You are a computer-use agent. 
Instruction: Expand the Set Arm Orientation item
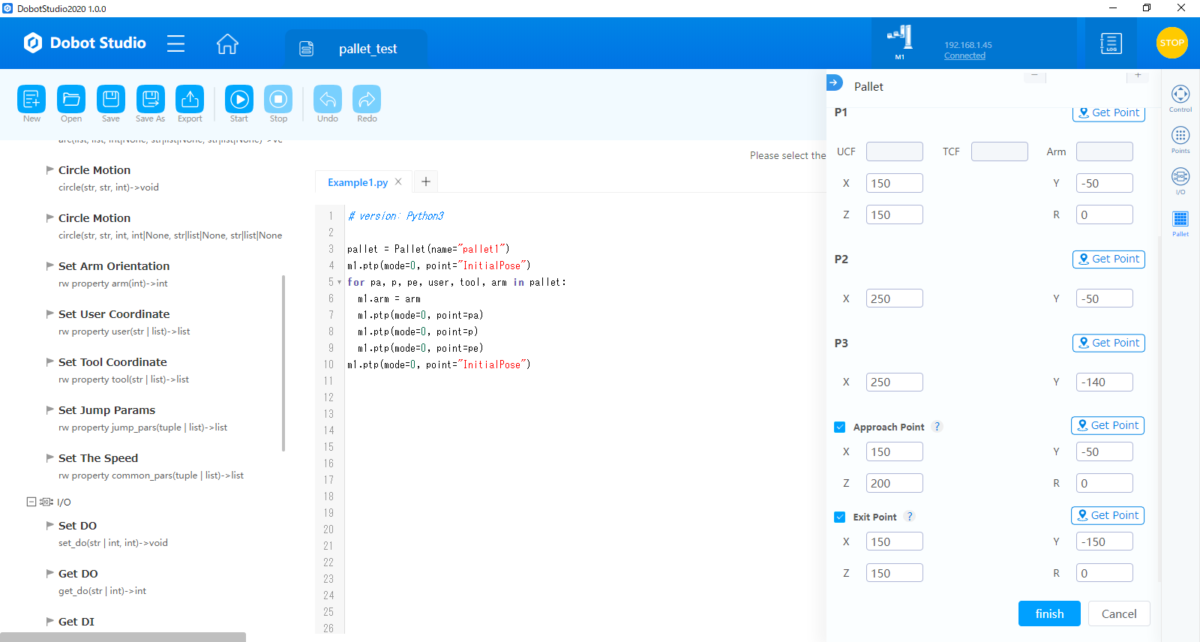pyautogui.click(x=50, y=266)
